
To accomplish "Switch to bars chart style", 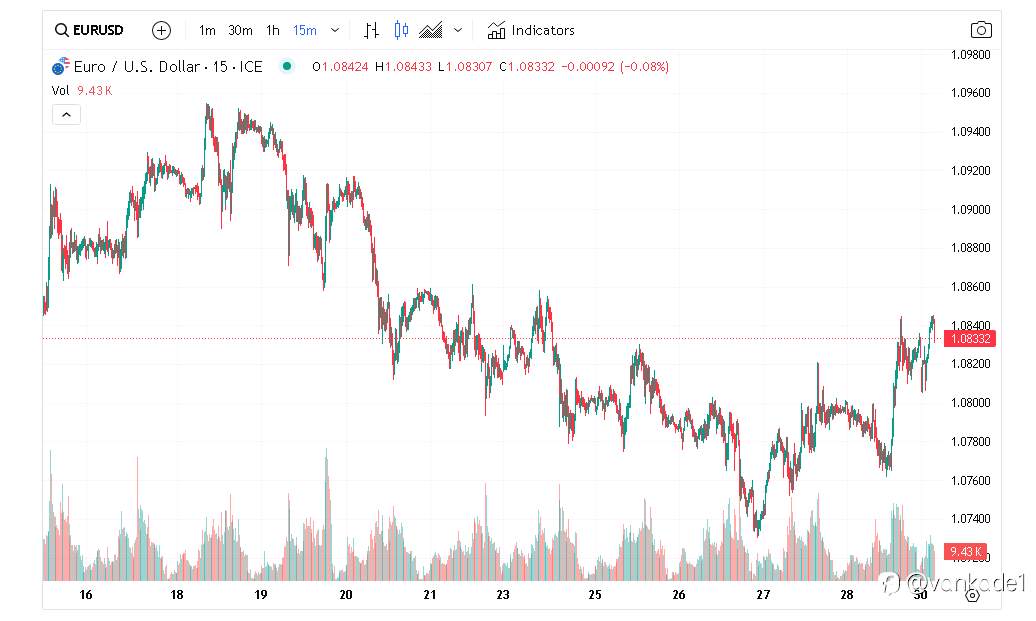I will tap(371, 30).
